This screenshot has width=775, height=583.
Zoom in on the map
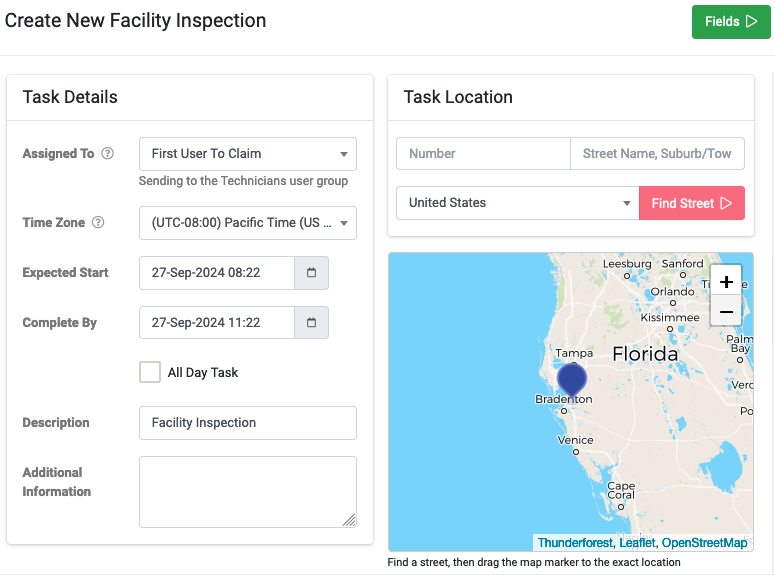[726, 282]
